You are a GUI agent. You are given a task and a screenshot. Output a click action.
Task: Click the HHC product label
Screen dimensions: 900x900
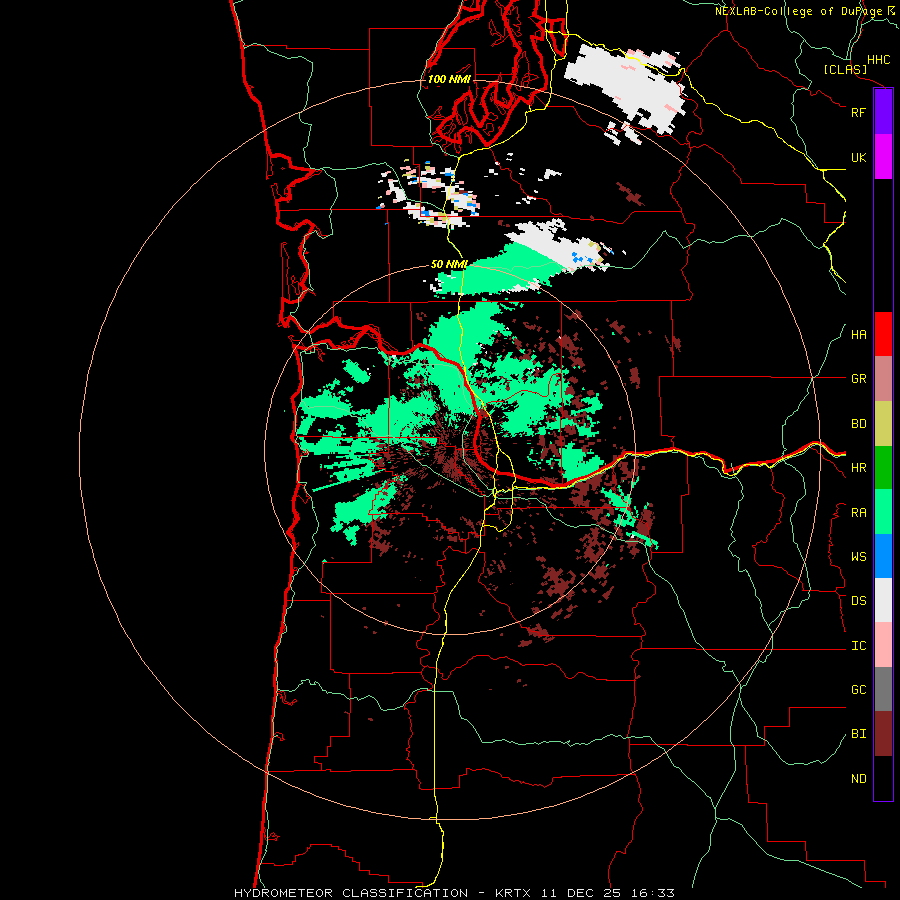coord(878,60)
